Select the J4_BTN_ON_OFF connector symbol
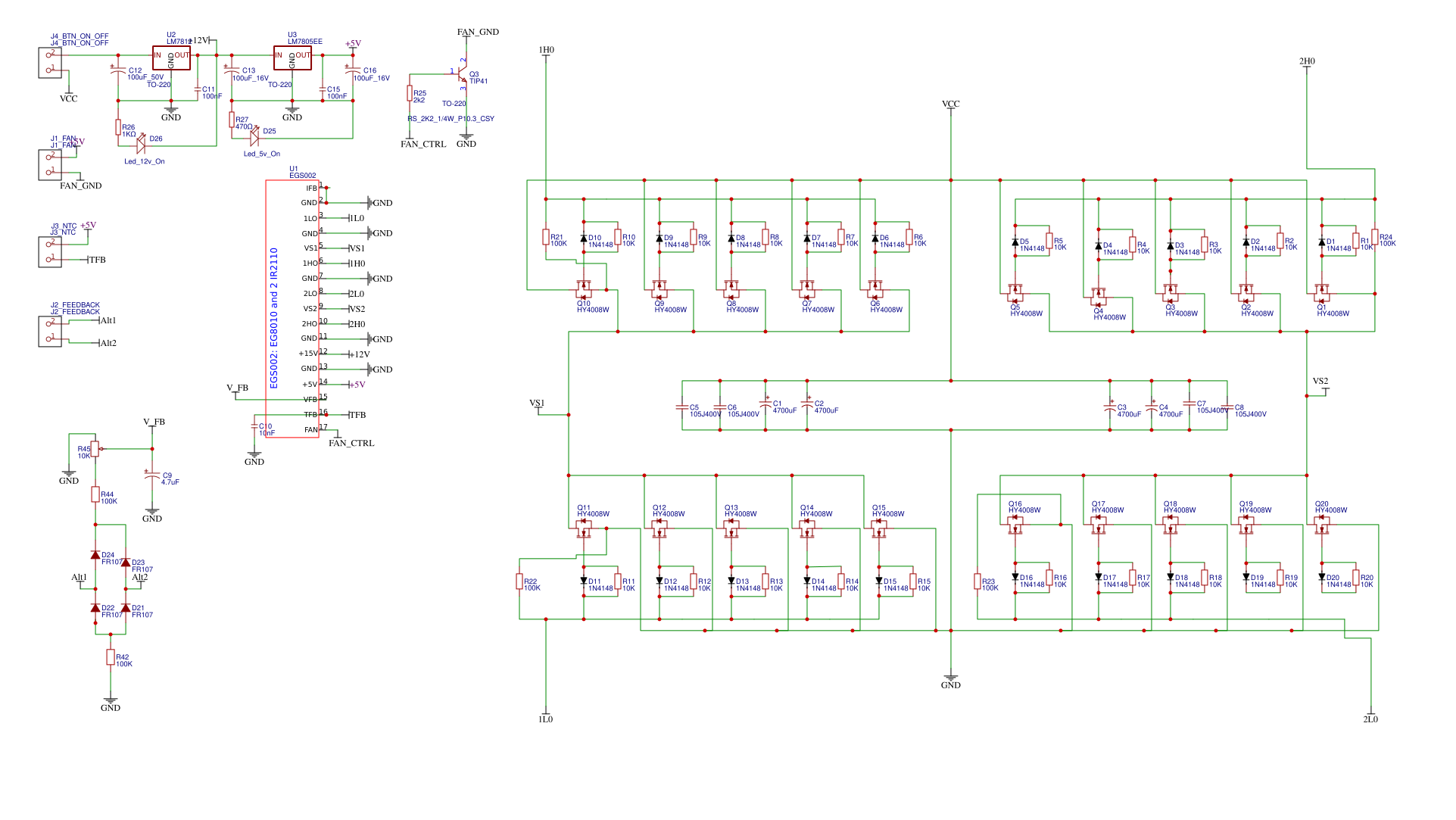The image size is (1456, 820). 50,63
